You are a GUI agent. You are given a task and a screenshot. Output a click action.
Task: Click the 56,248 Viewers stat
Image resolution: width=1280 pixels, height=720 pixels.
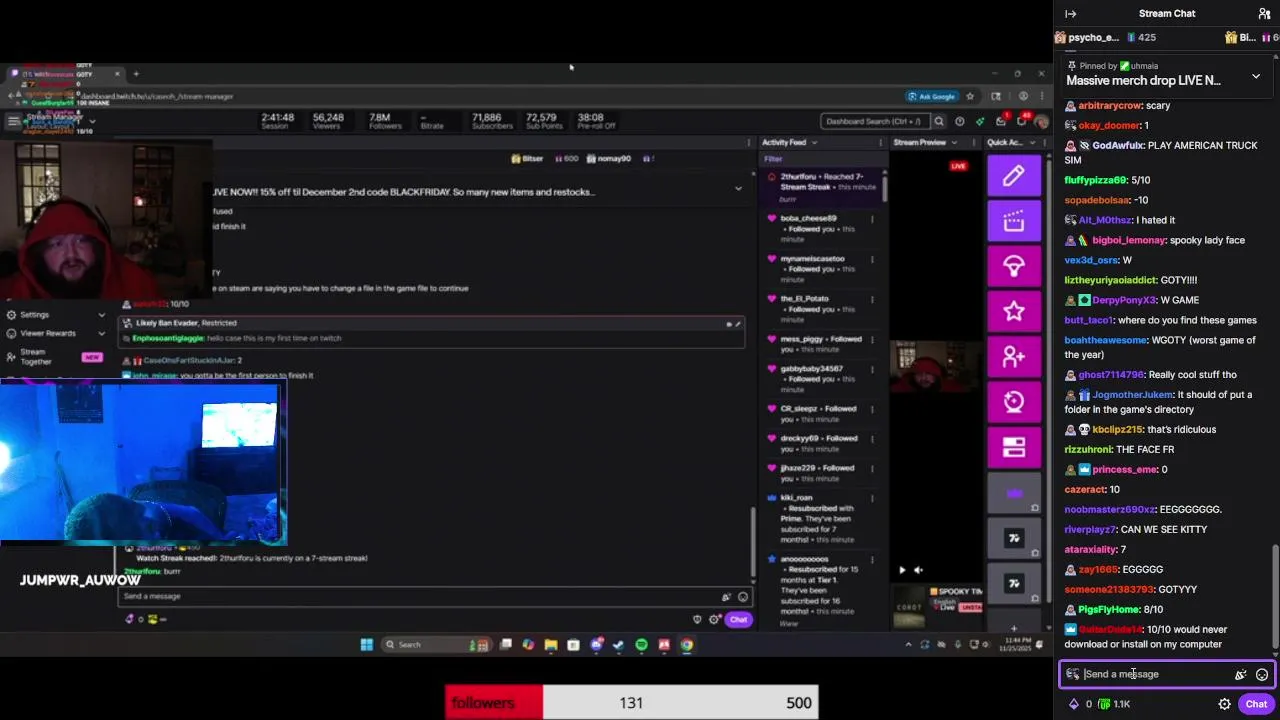pos(328,121)
